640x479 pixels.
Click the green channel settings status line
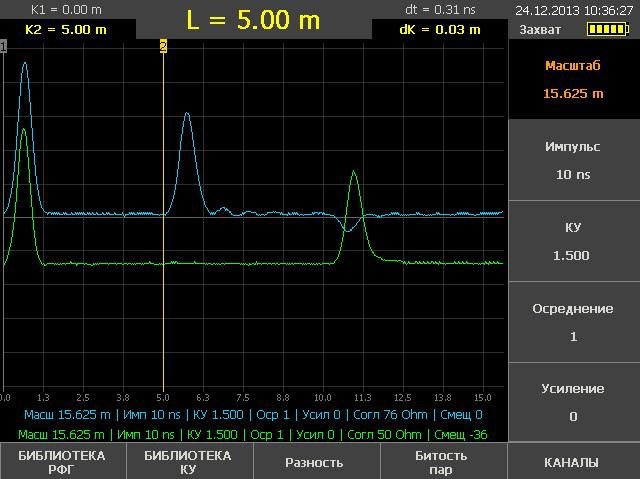tap(253, 434)
